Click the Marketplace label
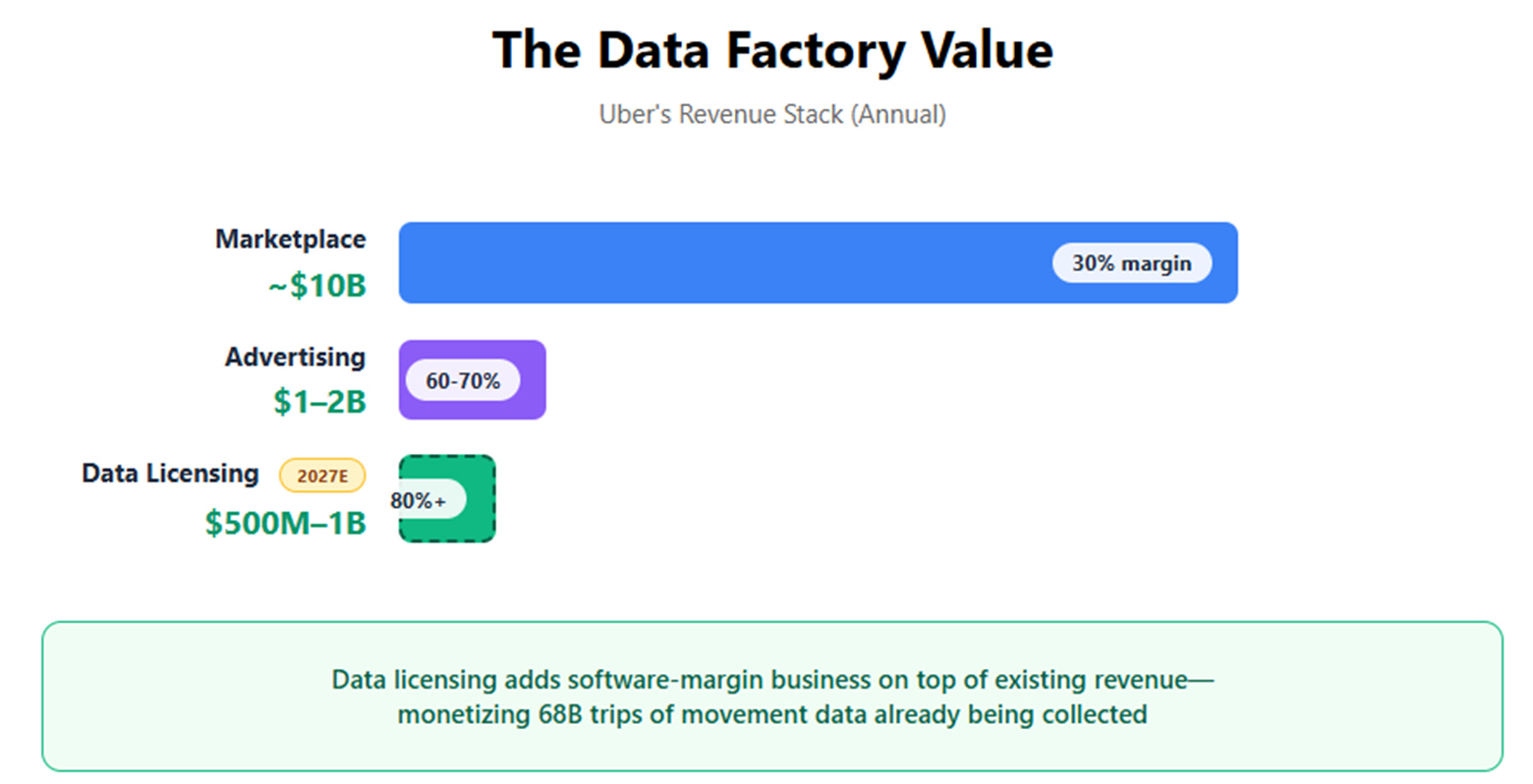The width and height of the screenshot is (1533, 784). click(x=290, y=239)
